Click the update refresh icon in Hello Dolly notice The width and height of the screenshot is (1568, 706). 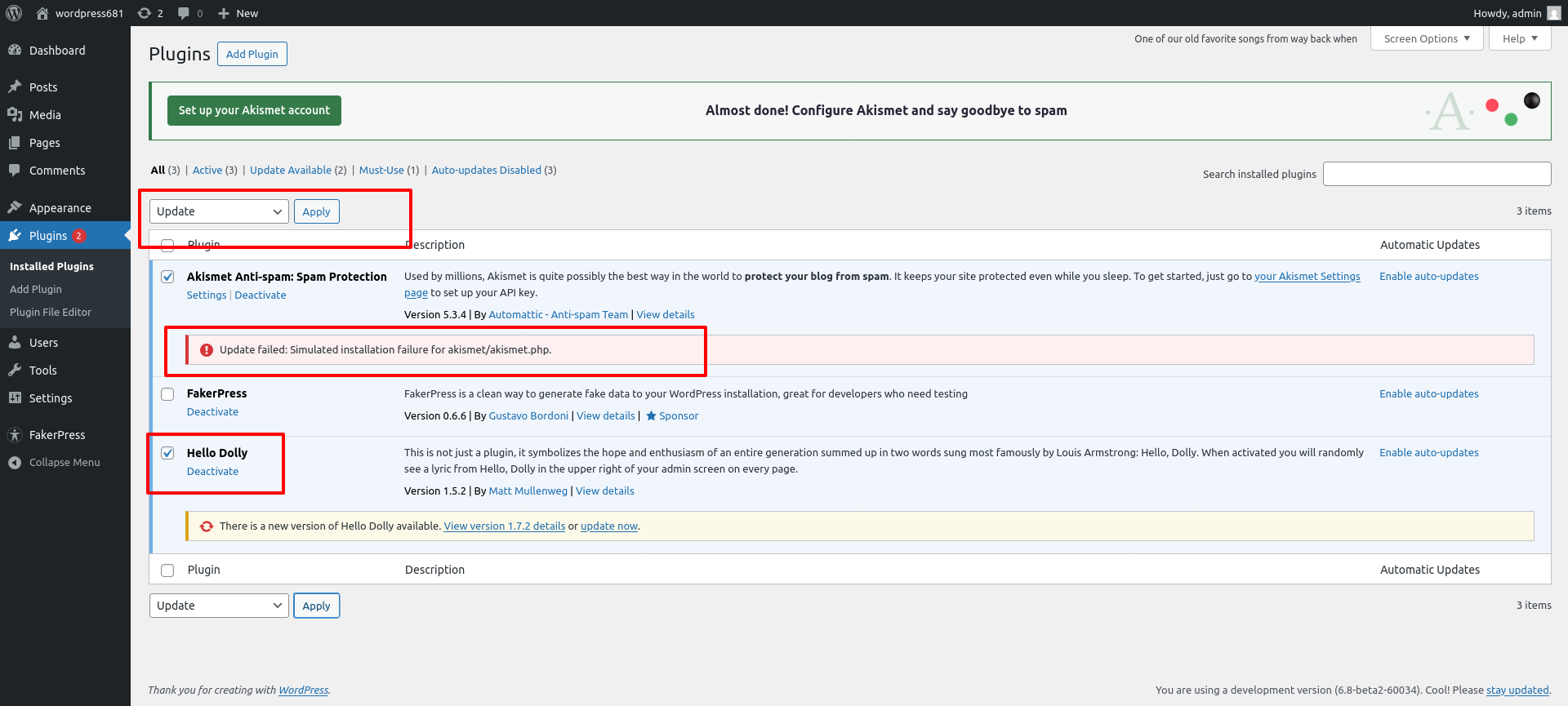click(x=207, y=526)
